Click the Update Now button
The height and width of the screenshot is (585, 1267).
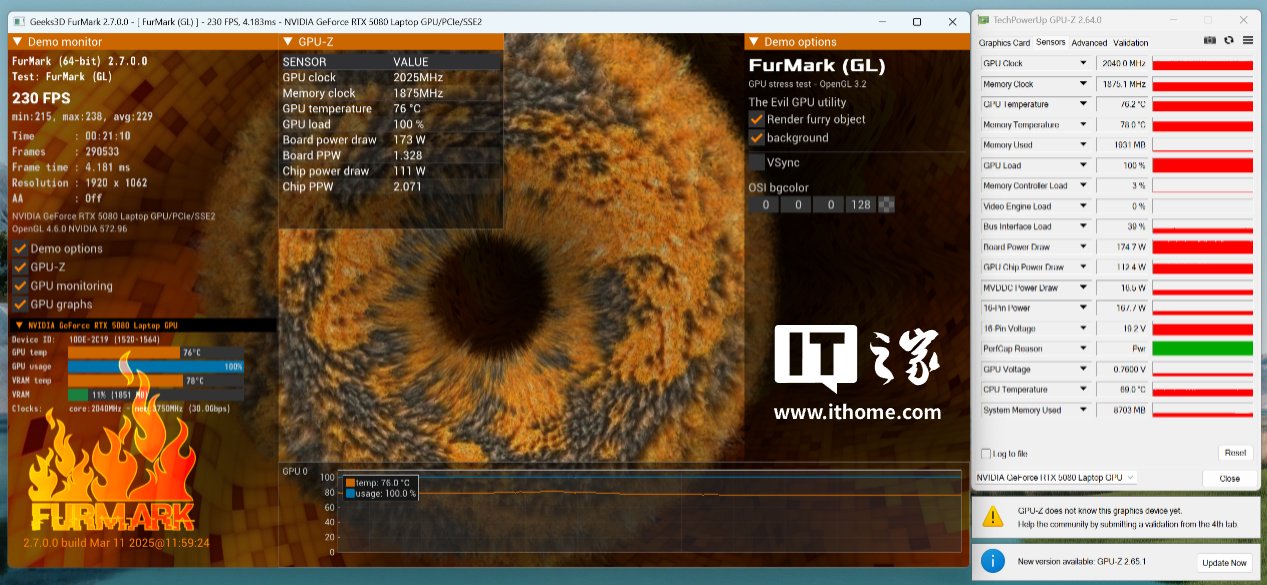[1224, 563]
